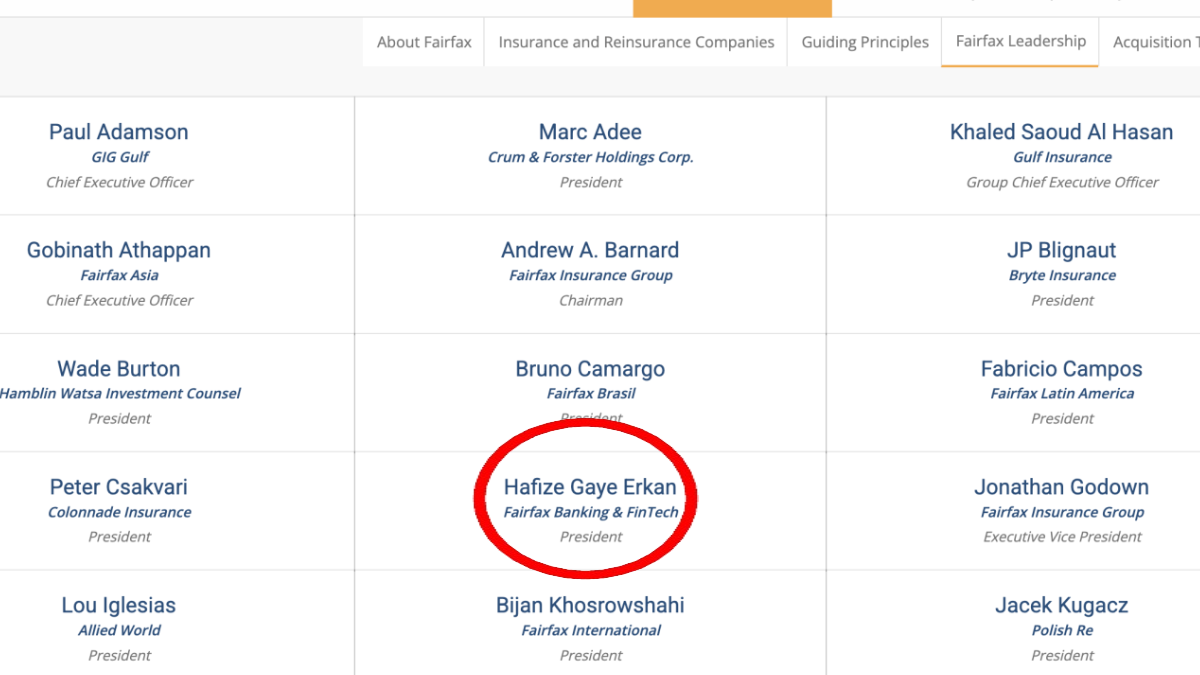This screenshot has width=1200, height=675.
Task: Click Marc Adee's name
Action: point(590,132)
